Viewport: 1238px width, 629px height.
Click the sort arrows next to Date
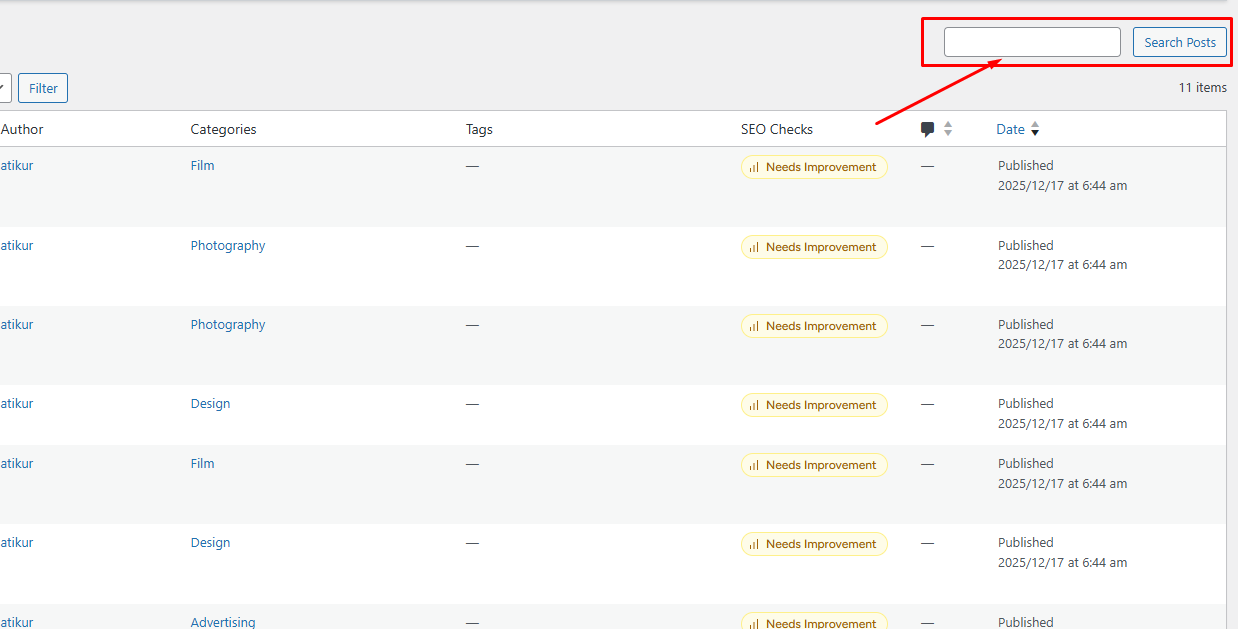tap(1035, 129)
